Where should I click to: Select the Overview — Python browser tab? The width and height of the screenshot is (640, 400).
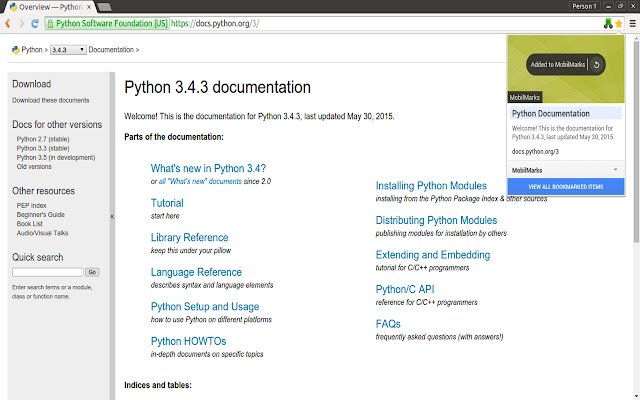pyautogui.click(x=45, y=6)
